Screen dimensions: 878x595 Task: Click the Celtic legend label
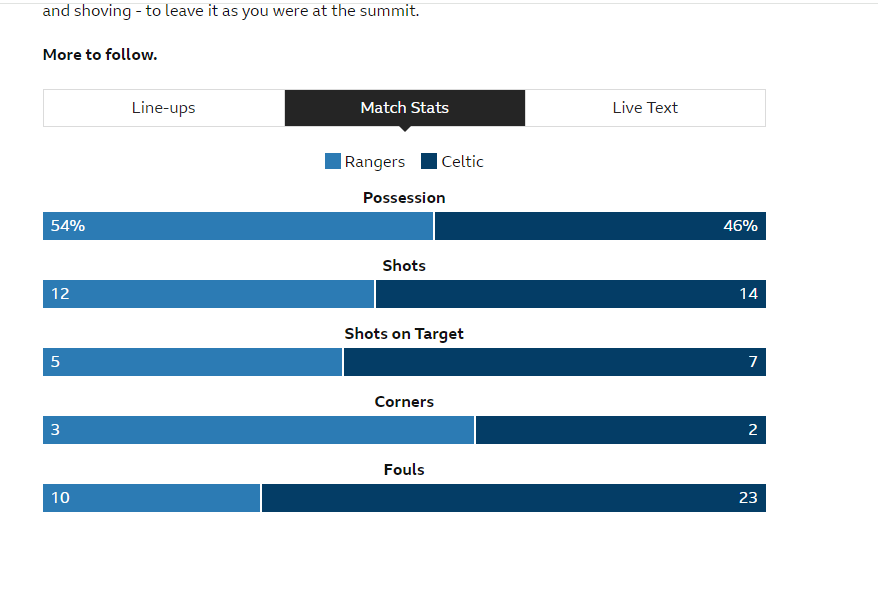[462, 162]
